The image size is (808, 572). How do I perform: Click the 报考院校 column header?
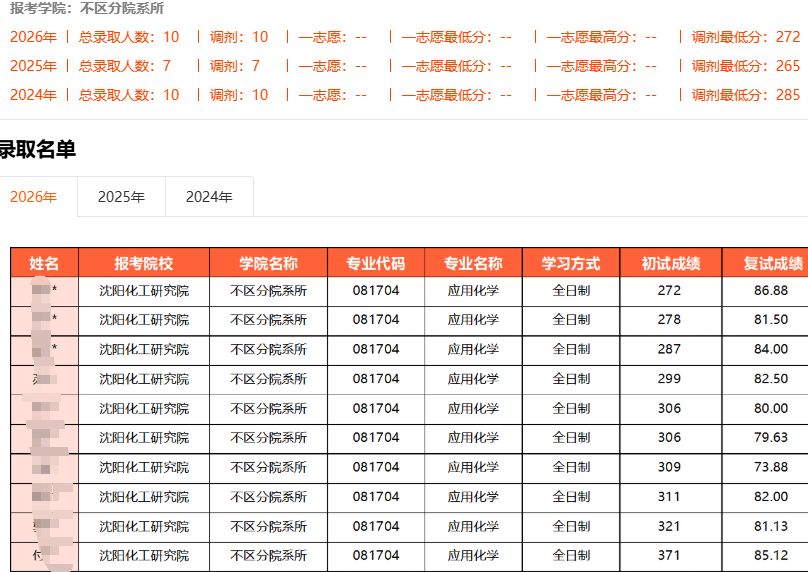point(144,263)
